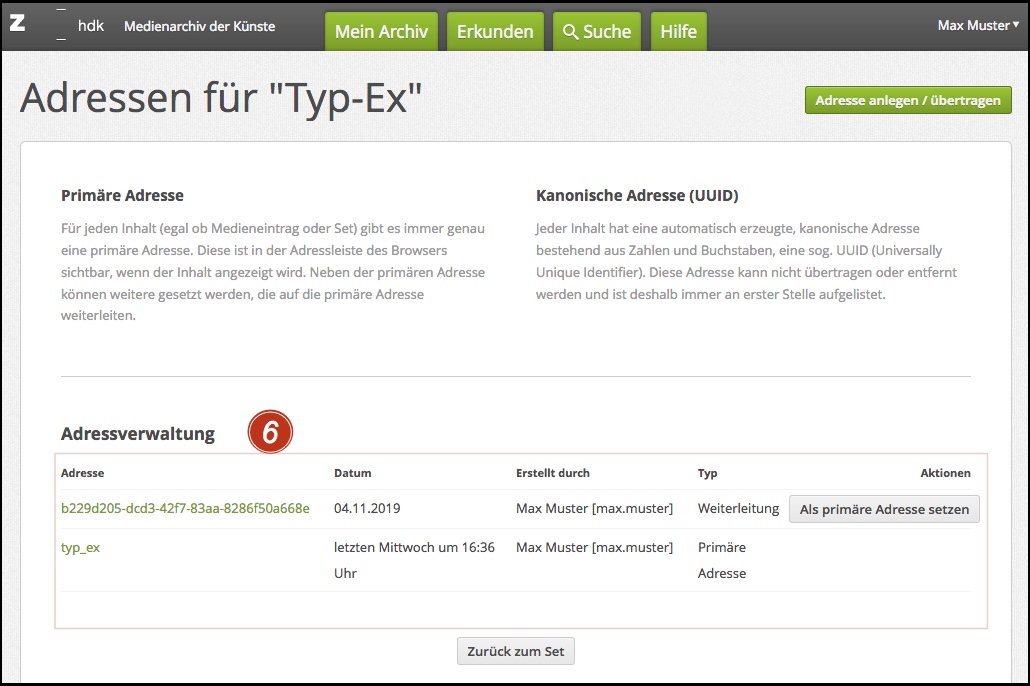Click the red number 6 marker
Screen dimensions: 1030x686
(x=270, y=433)
